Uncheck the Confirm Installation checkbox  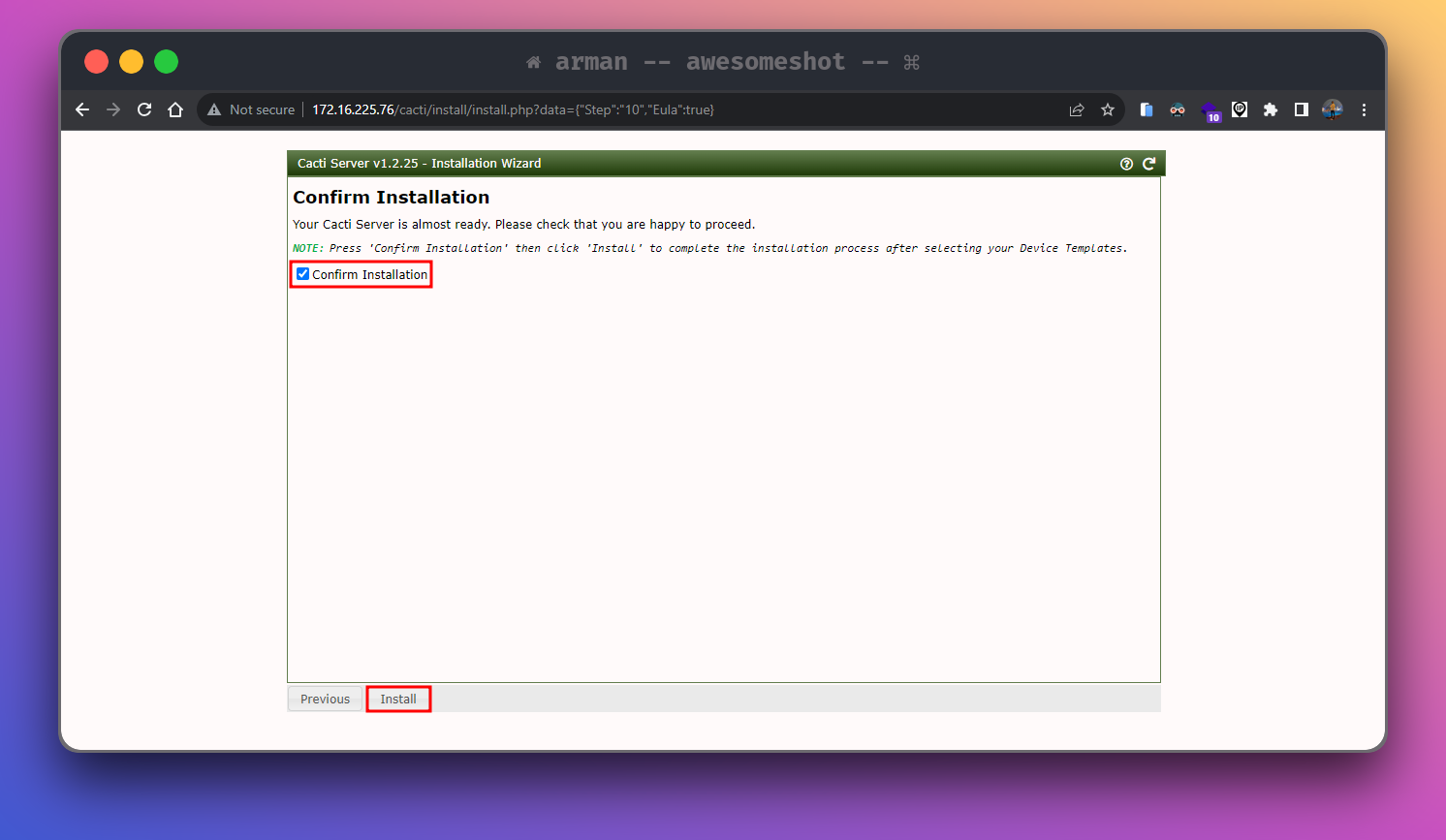click(x=303, y=274)
